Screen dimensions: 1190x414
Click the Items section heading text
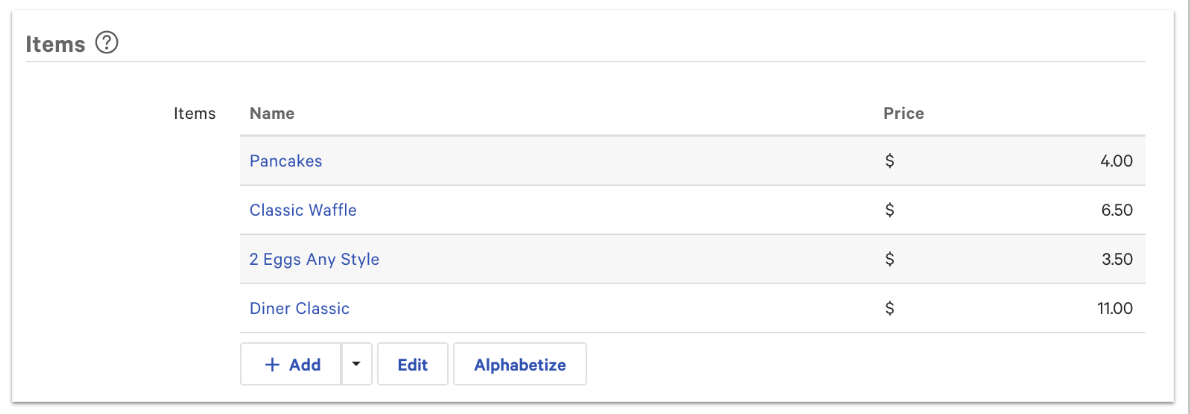tap(55, 44)
